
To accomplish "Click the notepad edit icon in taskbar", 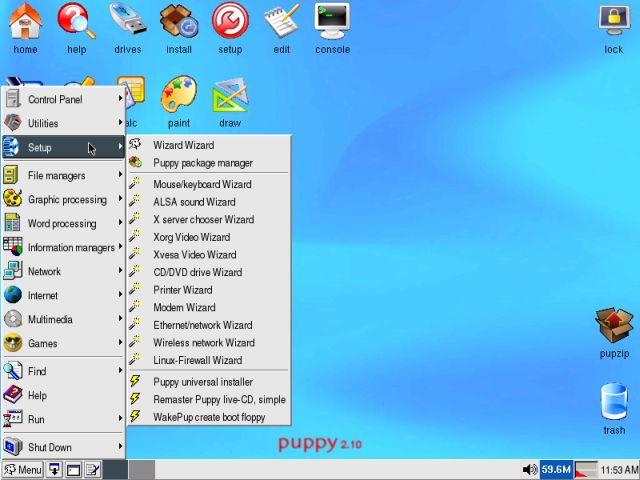I will tap(93, 470).
